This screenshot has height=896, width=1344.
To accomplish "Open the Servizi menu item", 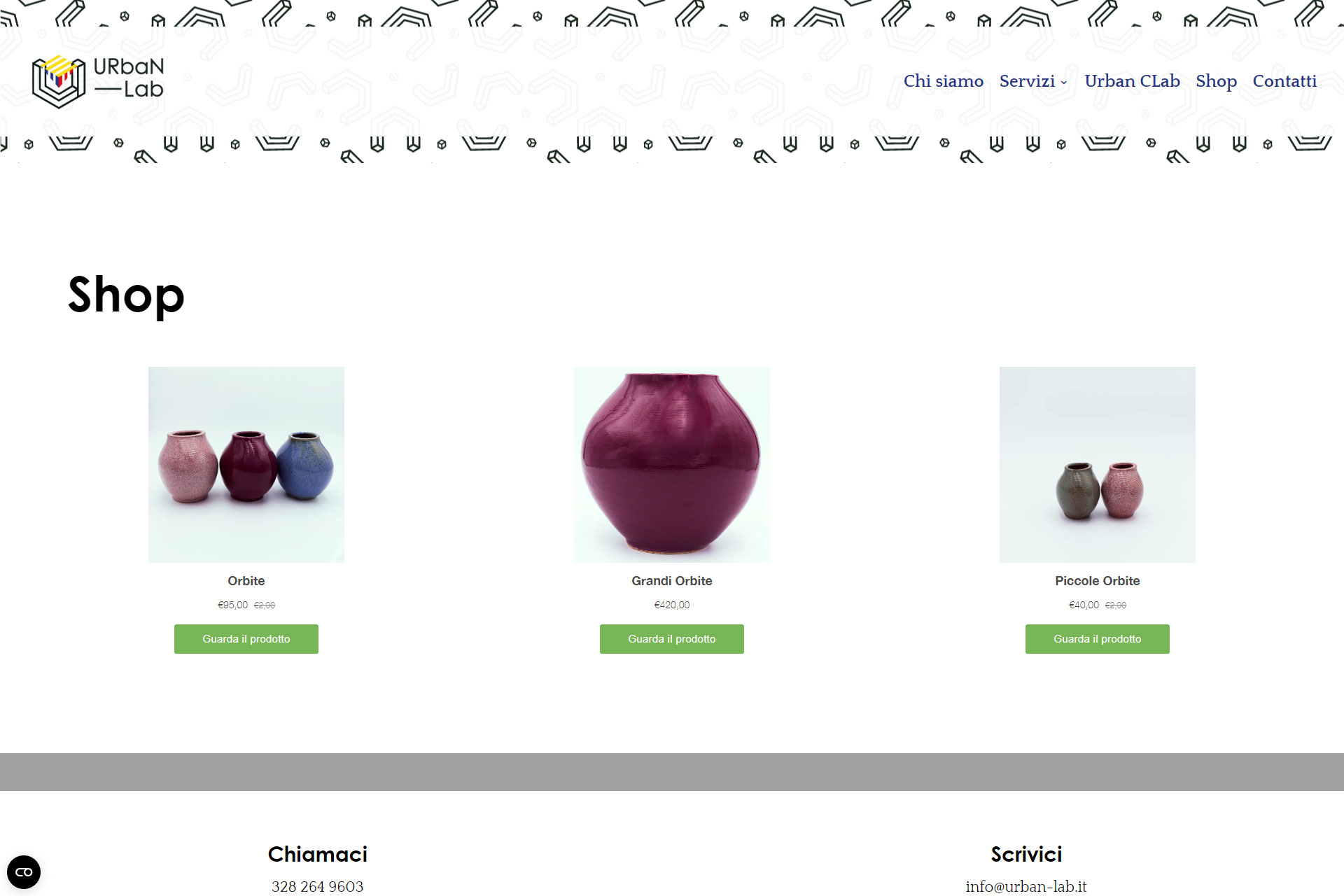I will click(1027, 81).
